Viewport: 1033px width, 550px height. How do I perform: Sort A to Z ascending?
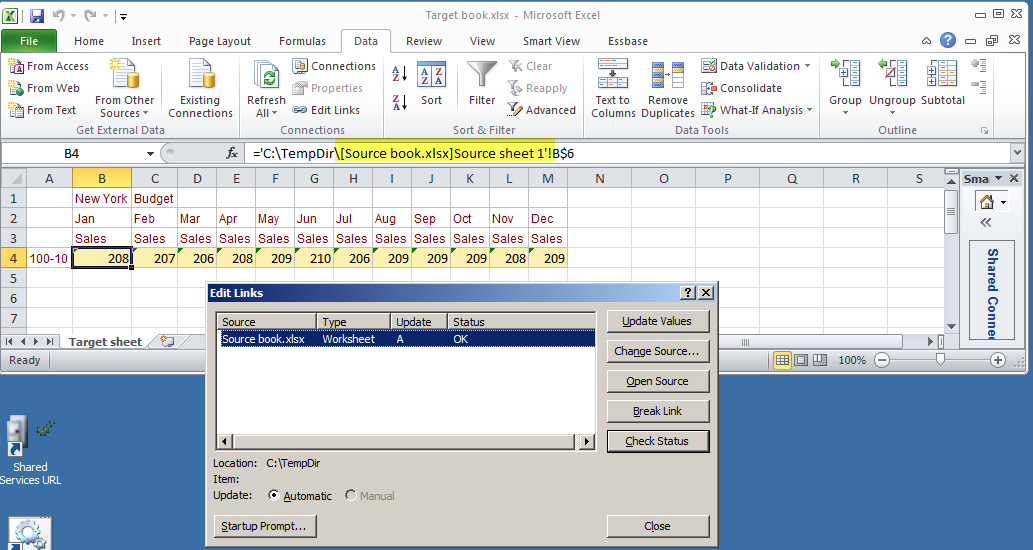tap(399, 74)
